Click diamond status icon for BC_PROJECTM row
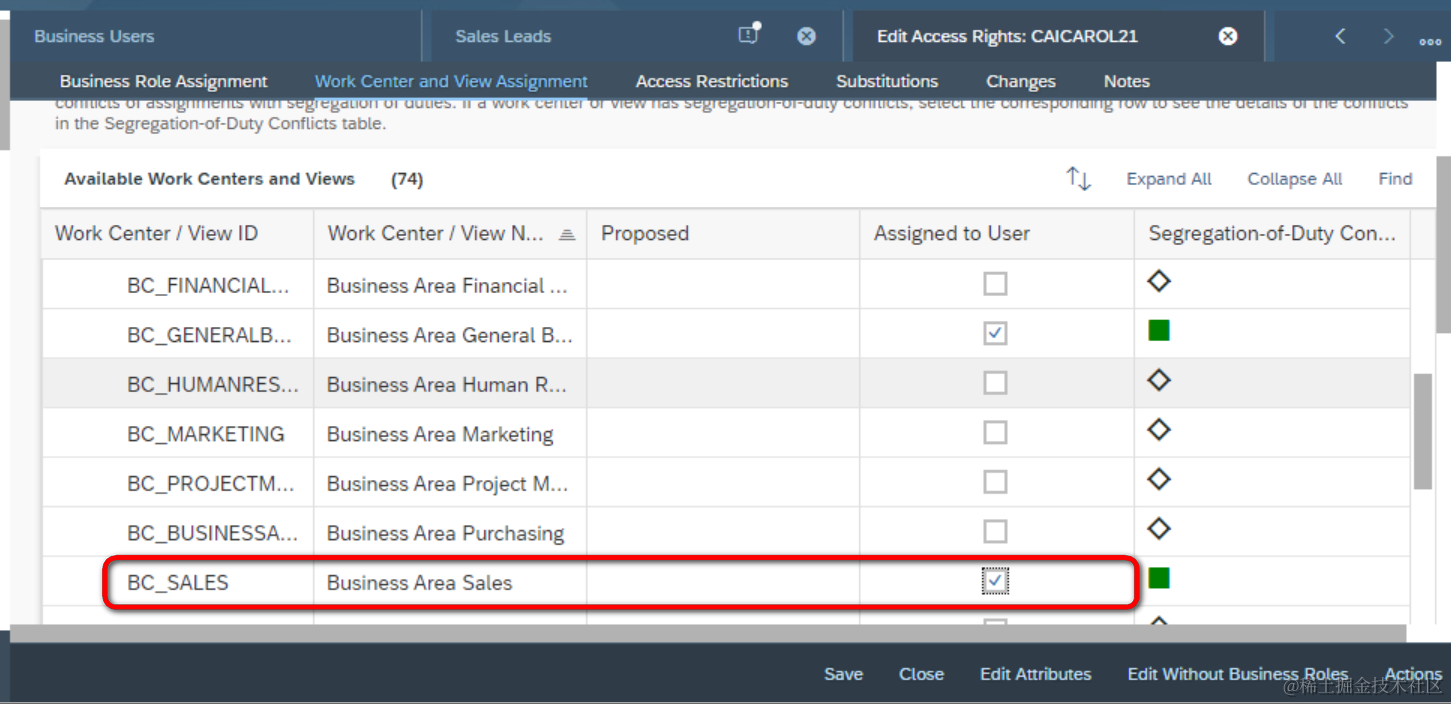 (1159, 480)
